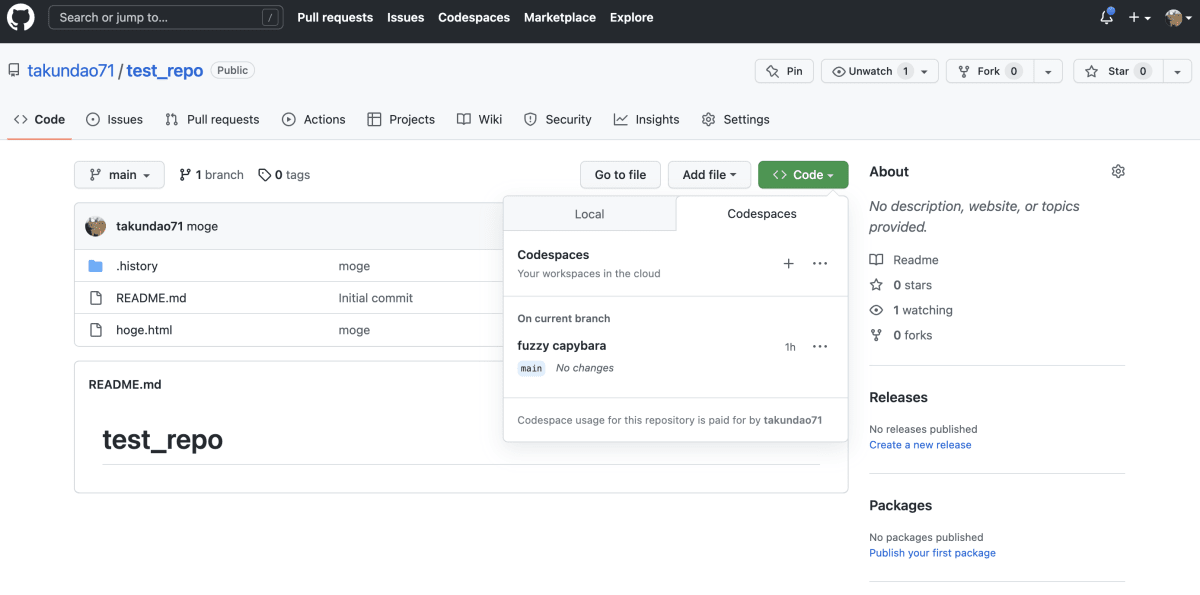The image size is (1200, 595).
Task: Open fuzzy capybara options ellipsis
Action: pos(820,346)
